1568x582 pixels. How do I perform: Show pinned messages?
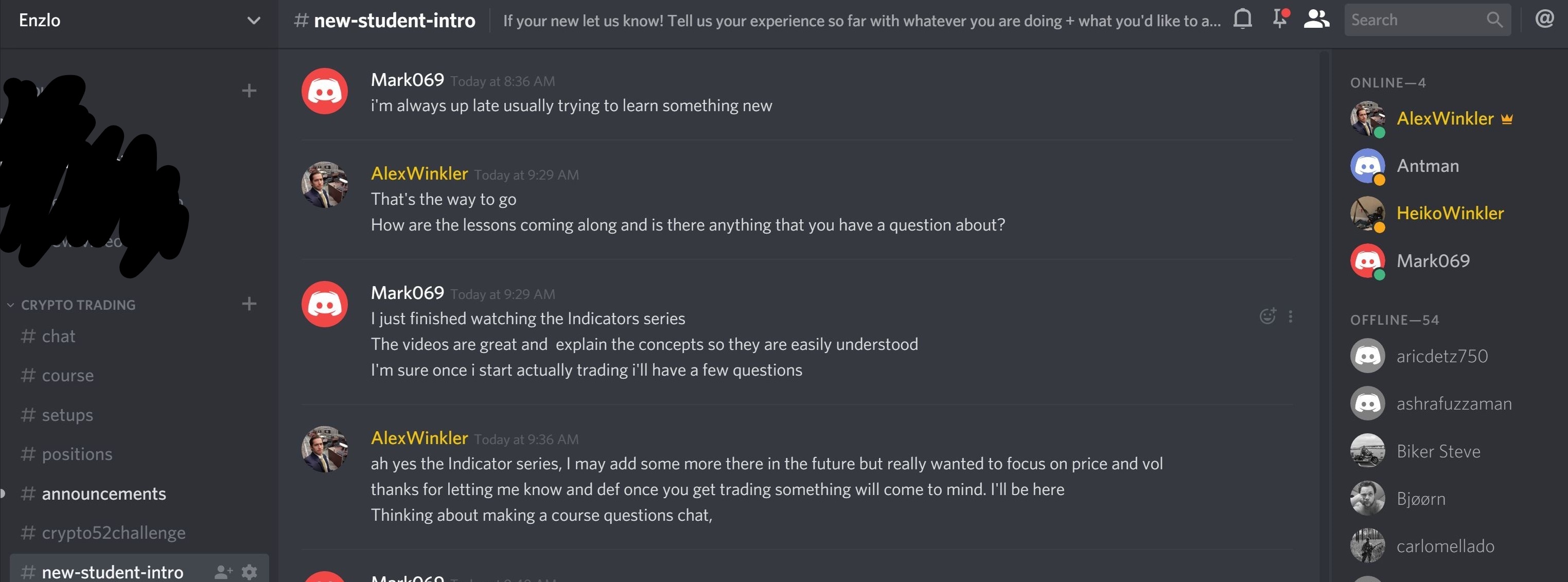(1279, 20)
